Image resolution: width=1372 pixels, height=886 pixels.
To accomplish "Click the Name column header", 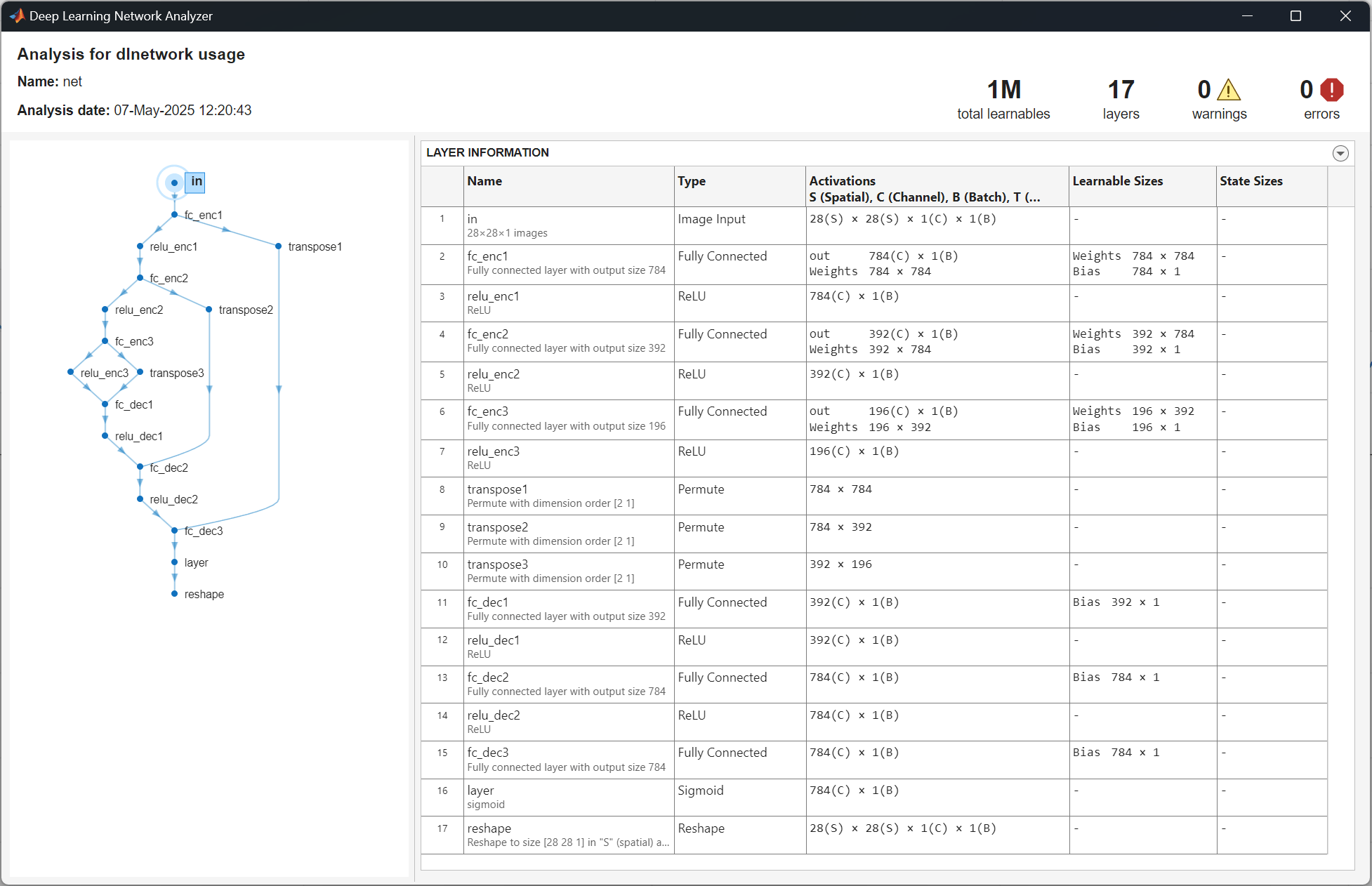I will 484,180.
